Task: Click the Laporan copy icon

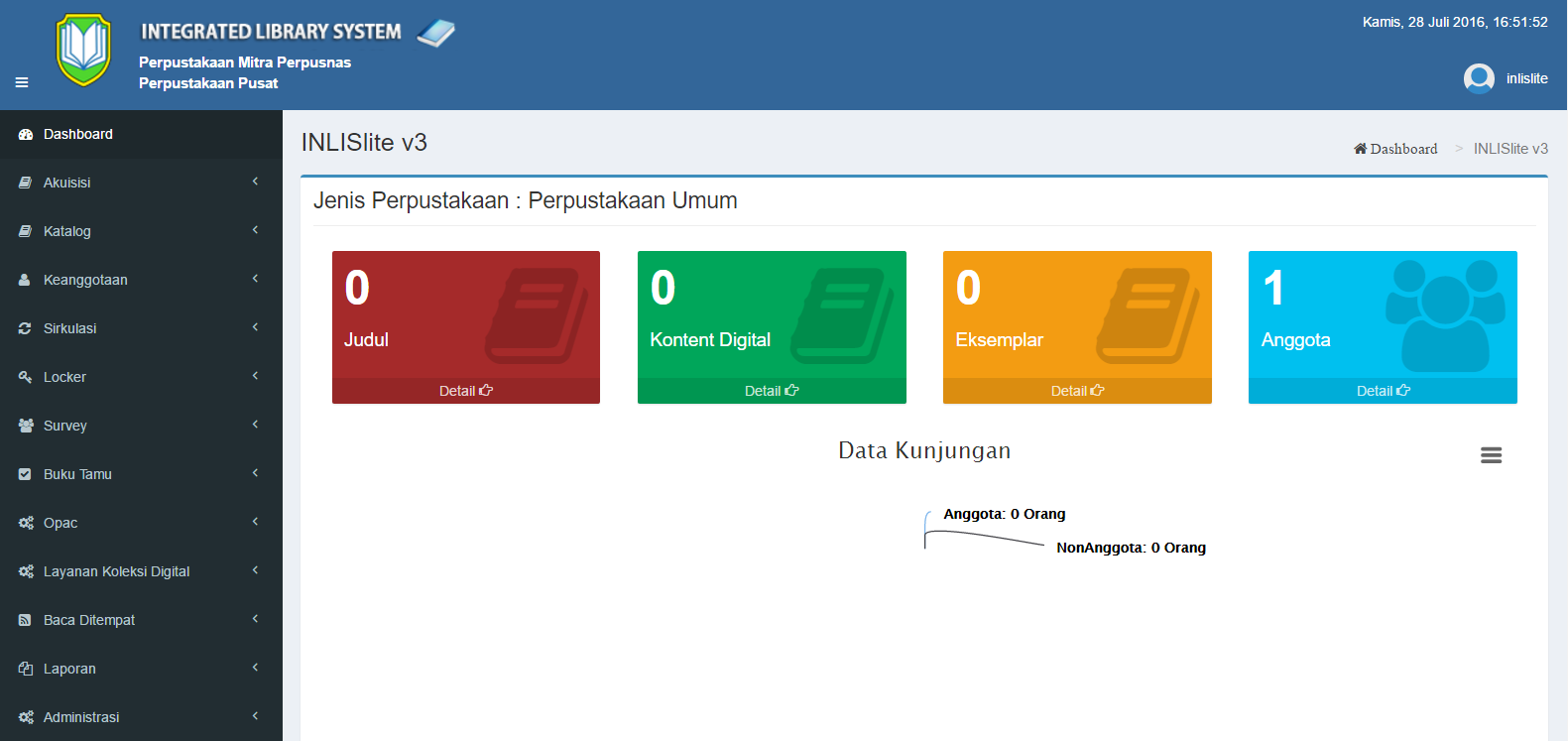Action: point(26,669)
